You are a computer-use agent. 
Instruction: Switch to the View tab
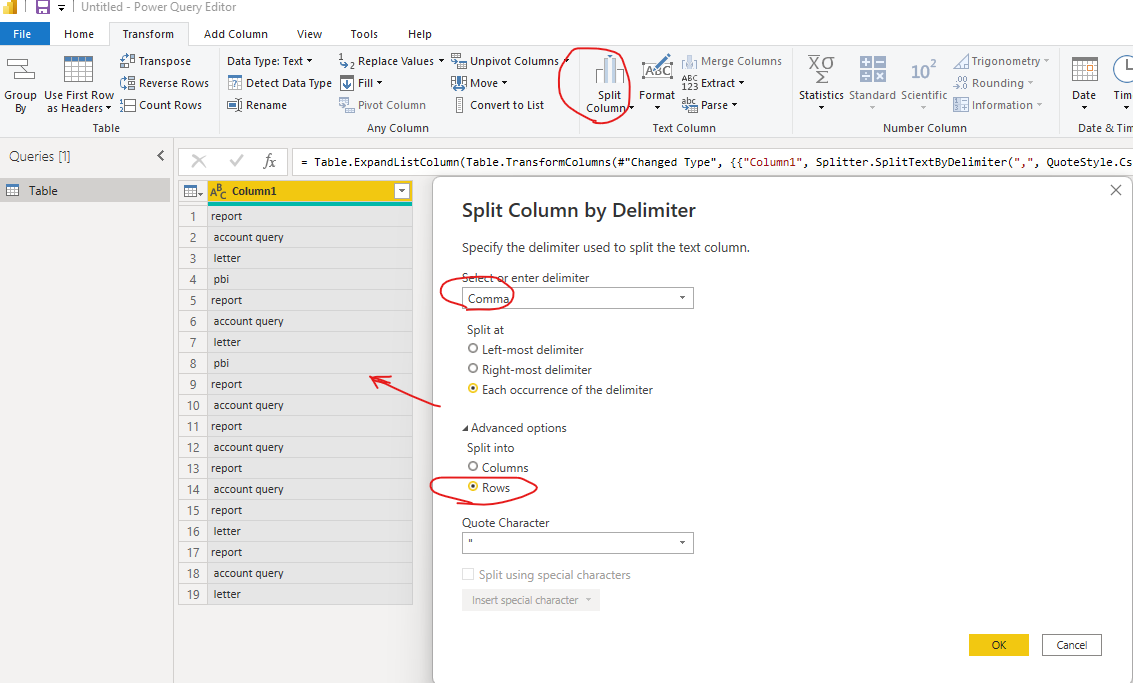[309, 34]
